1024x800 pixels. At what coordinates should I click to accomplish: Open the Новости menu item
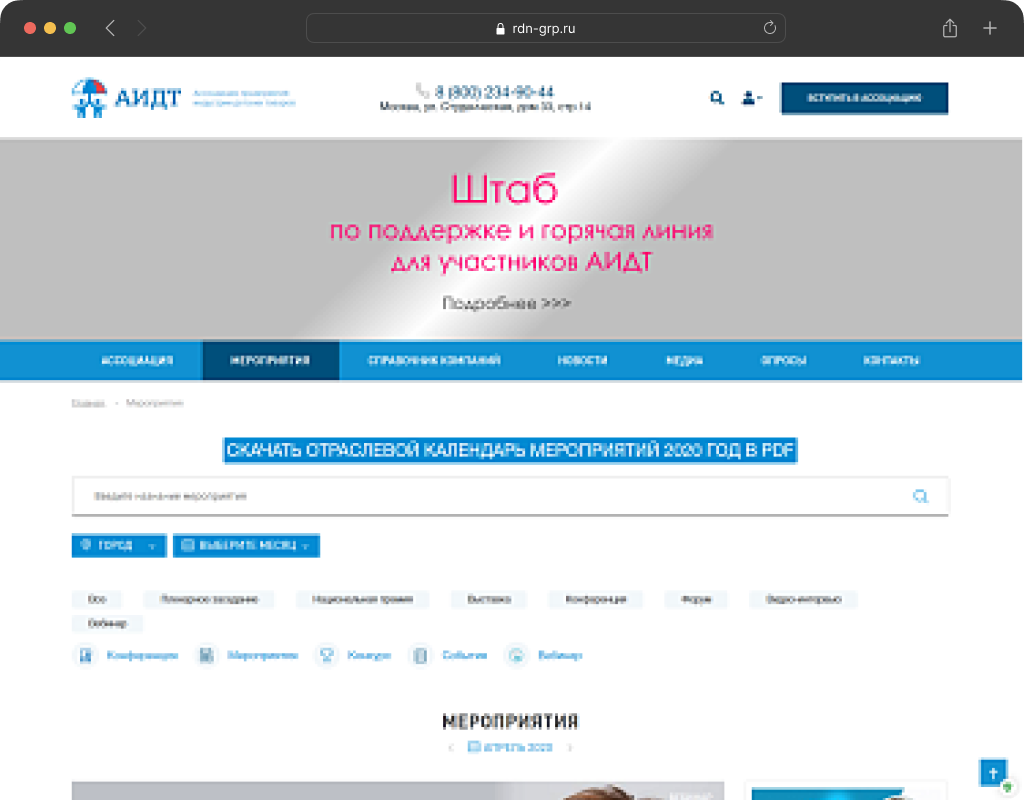pos(582,361)
